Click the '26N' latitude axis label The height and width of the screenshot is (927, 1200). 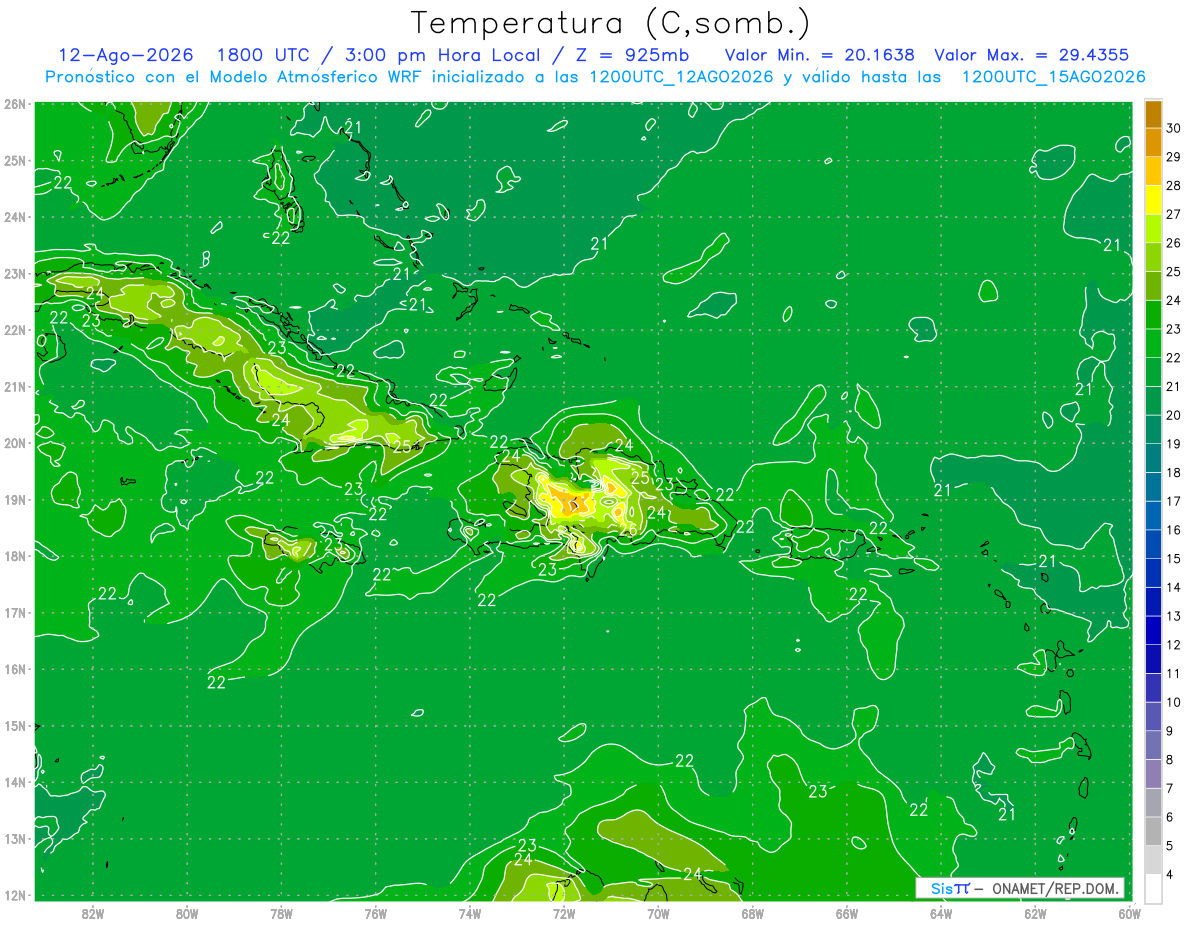pyautogui.click(x=15, y=104)
